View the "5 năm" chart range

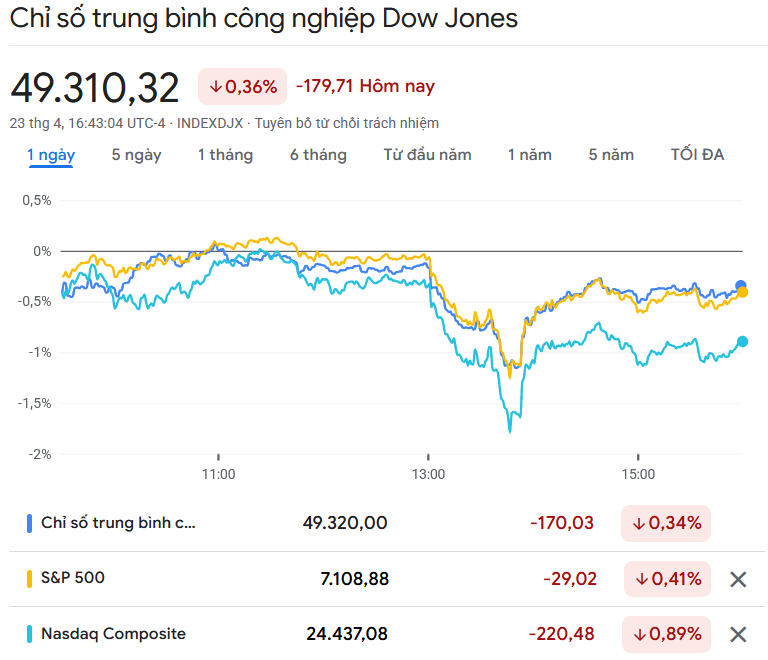tap(611, 155)
